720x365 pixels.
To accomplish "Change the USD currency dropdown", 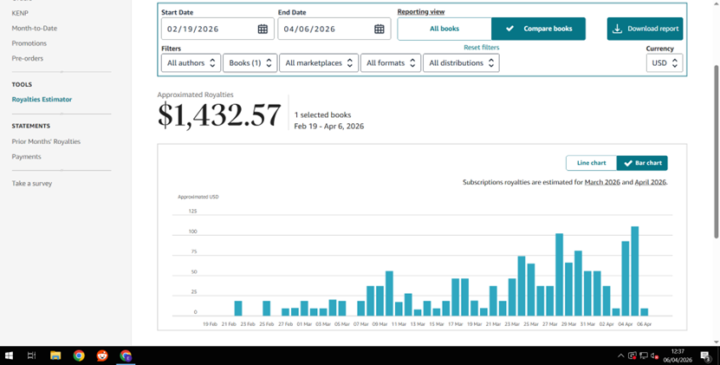I will pyautogui.click(x=664, y=63).
